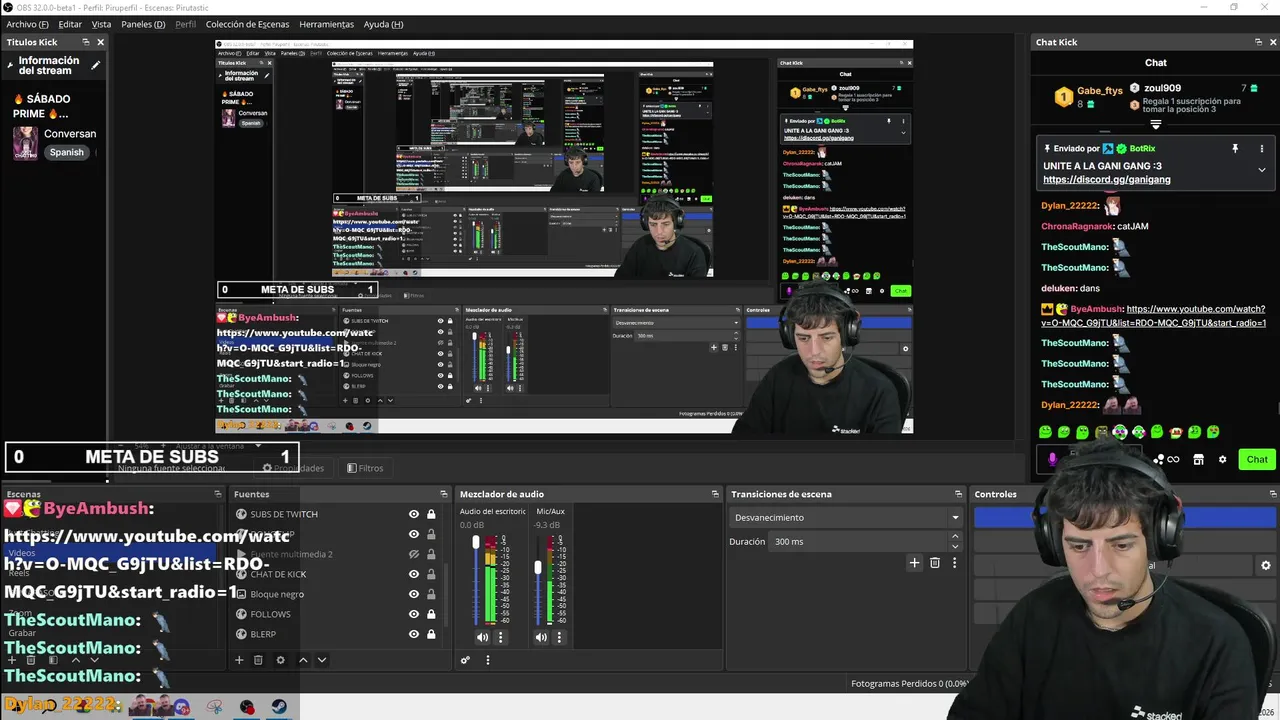Image resolution: width=1280 pixels, height=720 pixels.
Task: Open the Desvanecimiento transition dropdown
Action: pyautogui.click(x=847, y=517)
